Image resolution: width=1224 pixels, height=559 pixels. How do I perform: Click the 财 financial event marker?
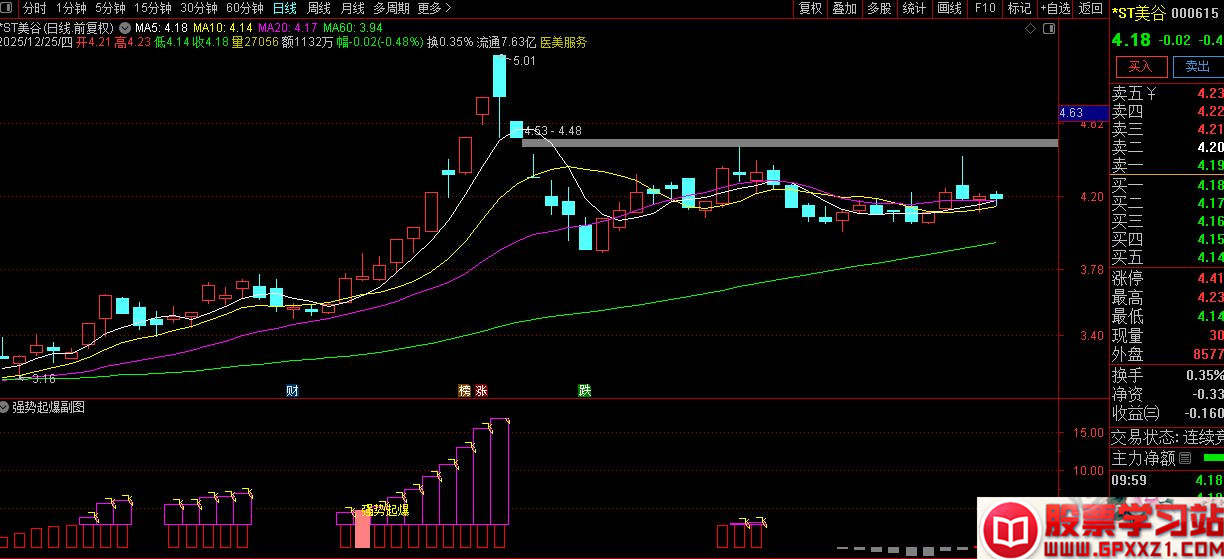click(x=292, y=390)
